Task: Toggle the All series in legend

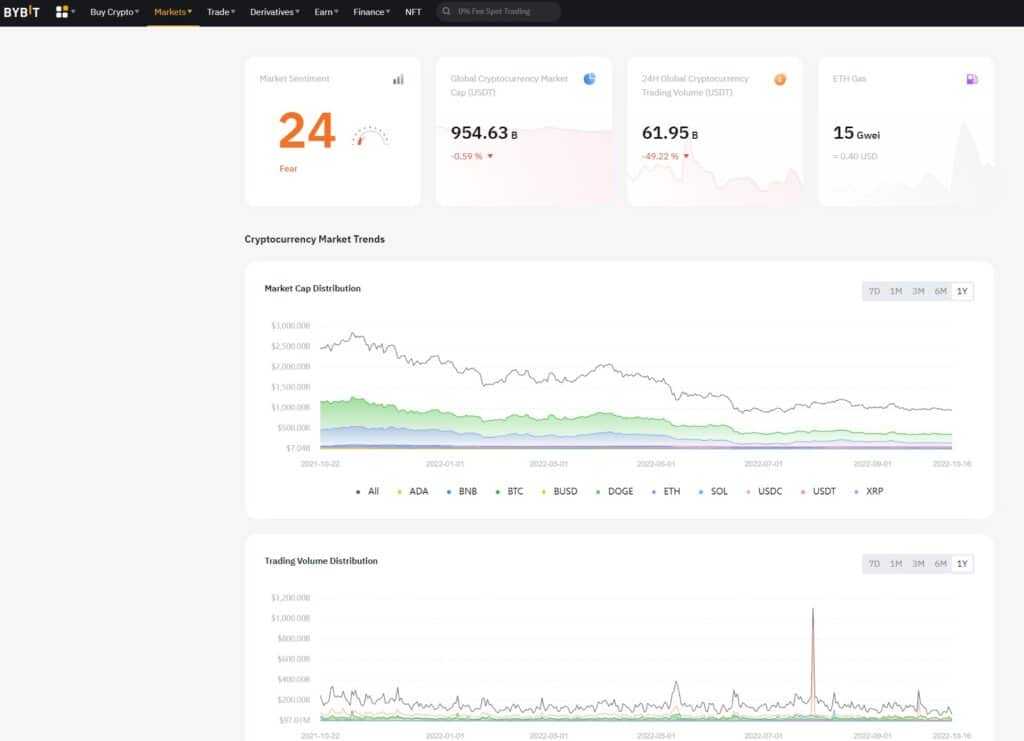Action: click(367, 491)
